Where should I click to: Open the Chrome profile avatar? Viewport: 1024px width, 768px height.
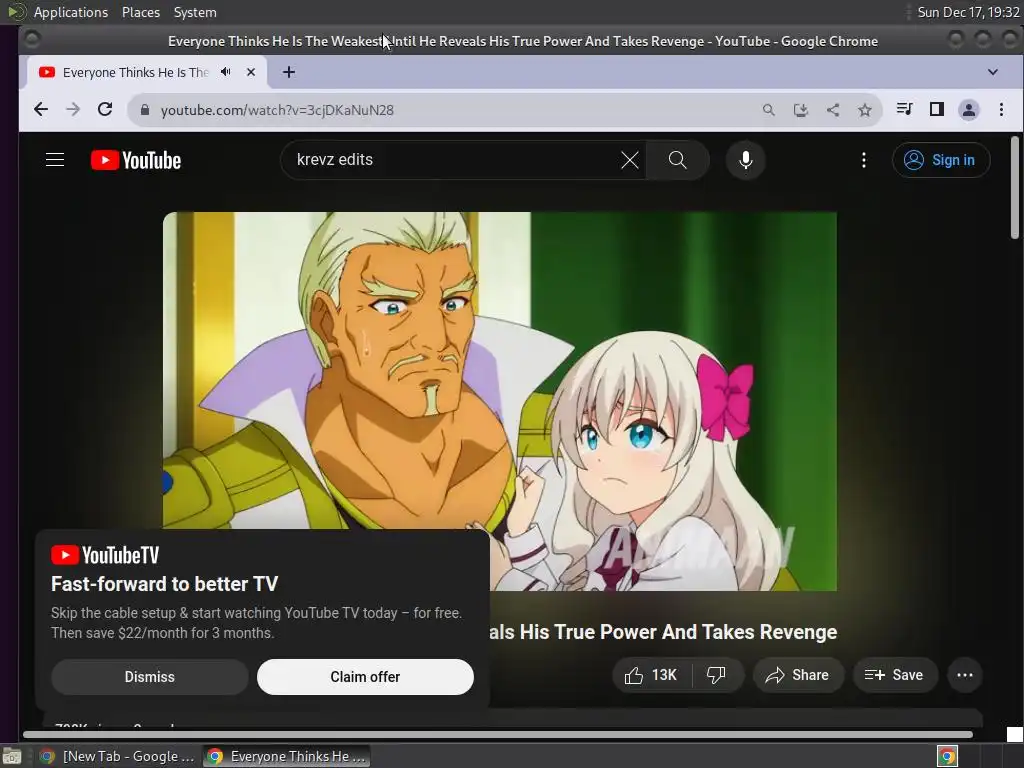click(968, 110)
